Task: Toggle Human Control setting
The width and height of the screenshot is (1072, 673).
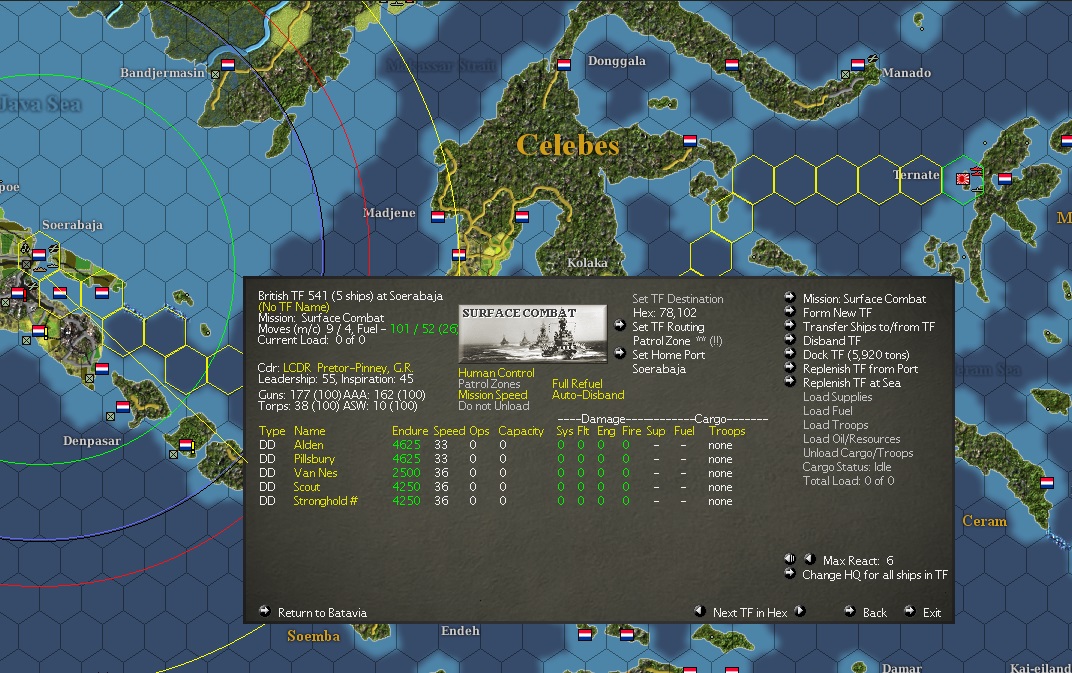Action: [x=496, y=373]
